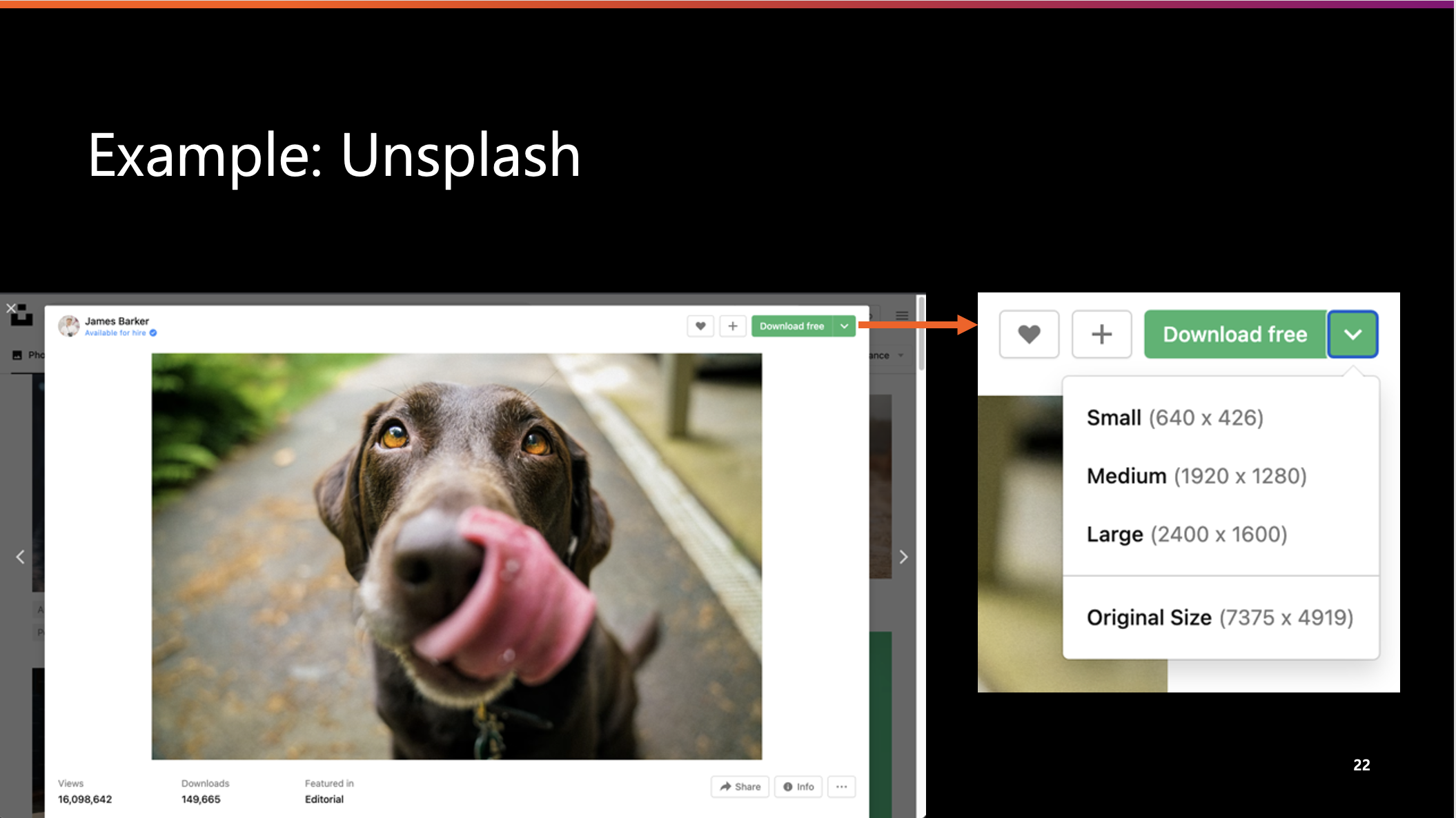Select Medium (1920 x 1280) download size
1456x818 pixels.
1196,476
